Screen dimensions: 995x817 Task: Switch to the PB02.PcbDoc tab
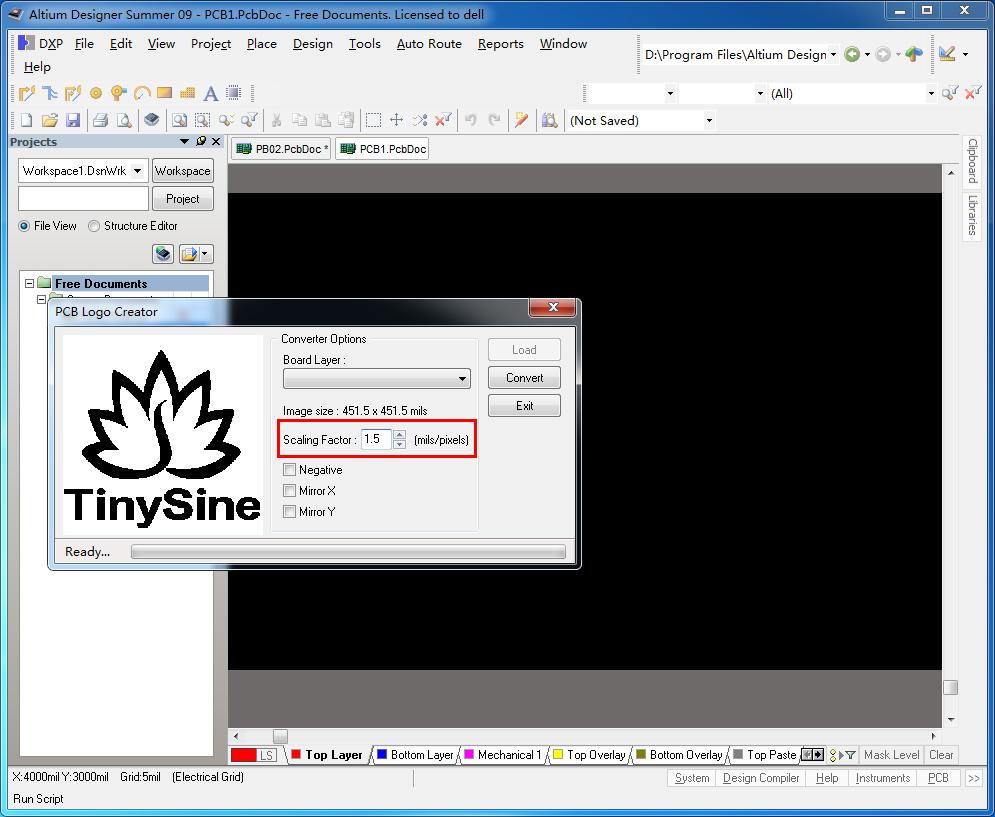282,149
